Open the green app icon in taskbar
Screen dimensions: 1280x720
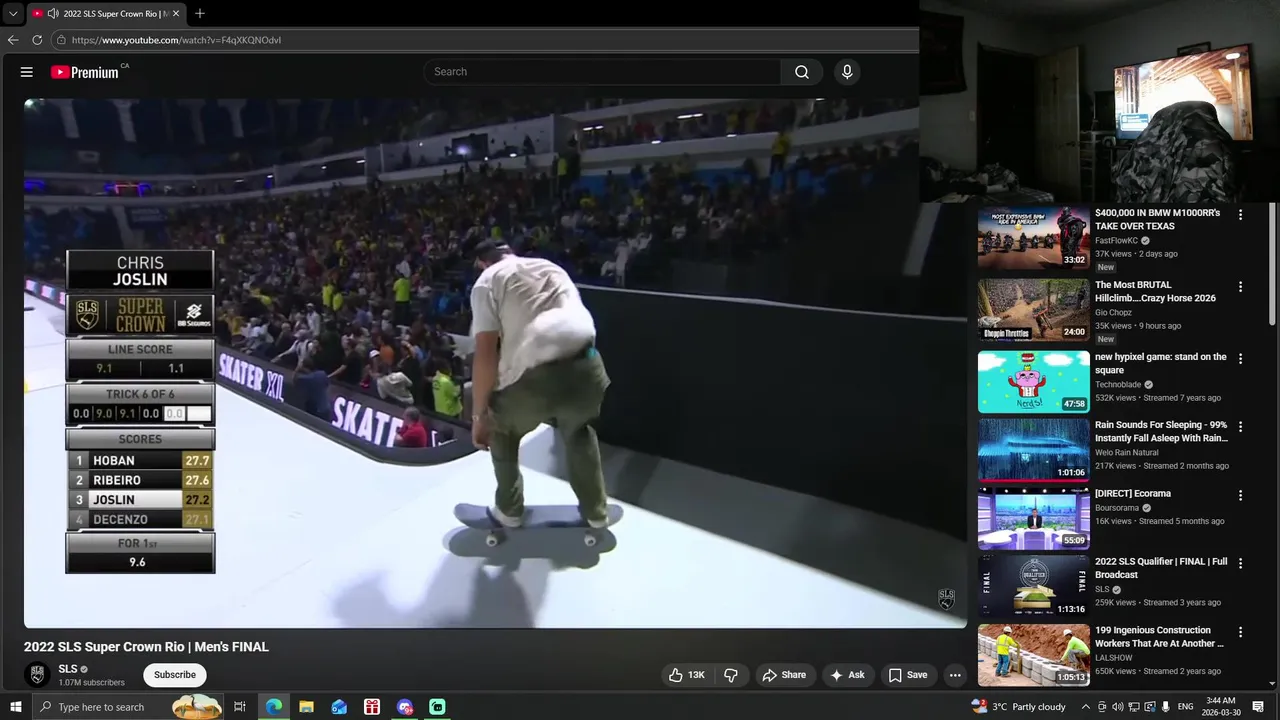coord(437,707)
